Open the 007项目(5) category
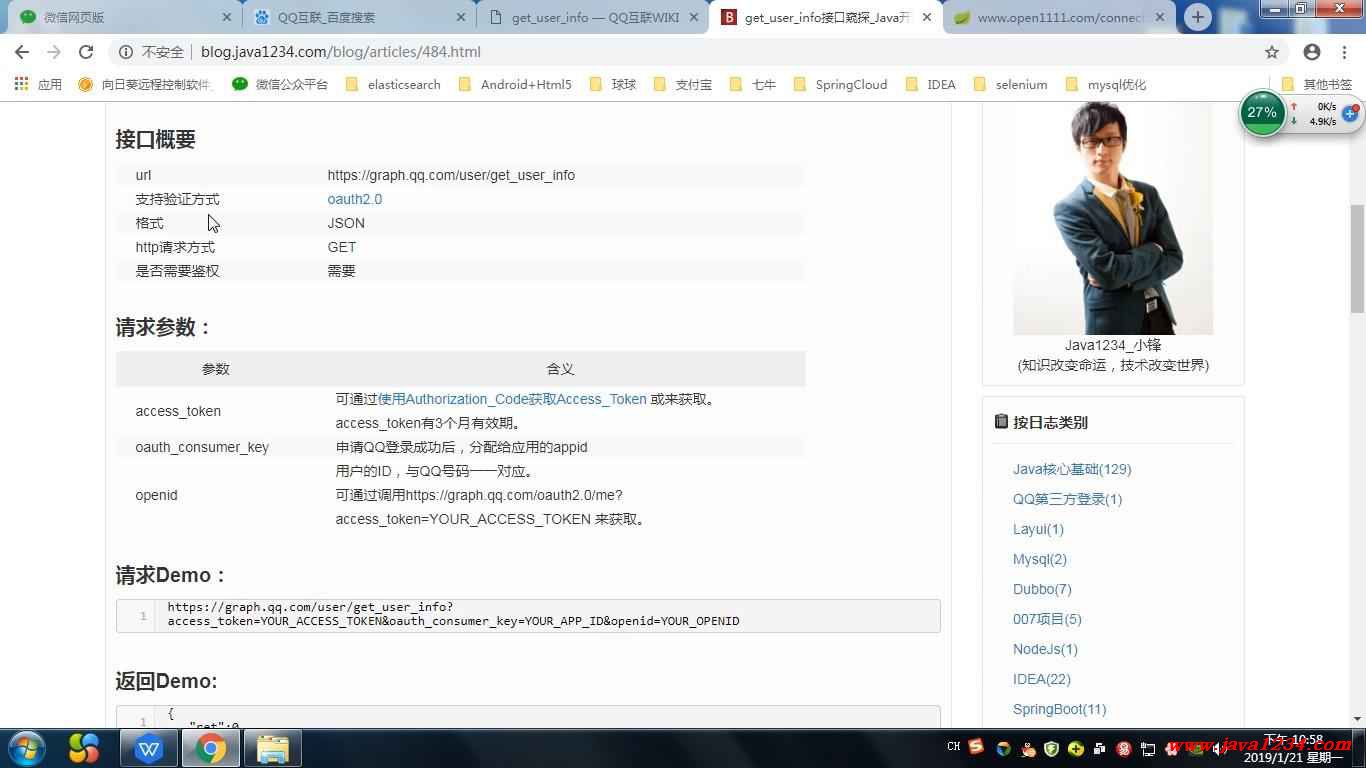This screenshot has width=1366, height=768. [x=1047, y=619]
